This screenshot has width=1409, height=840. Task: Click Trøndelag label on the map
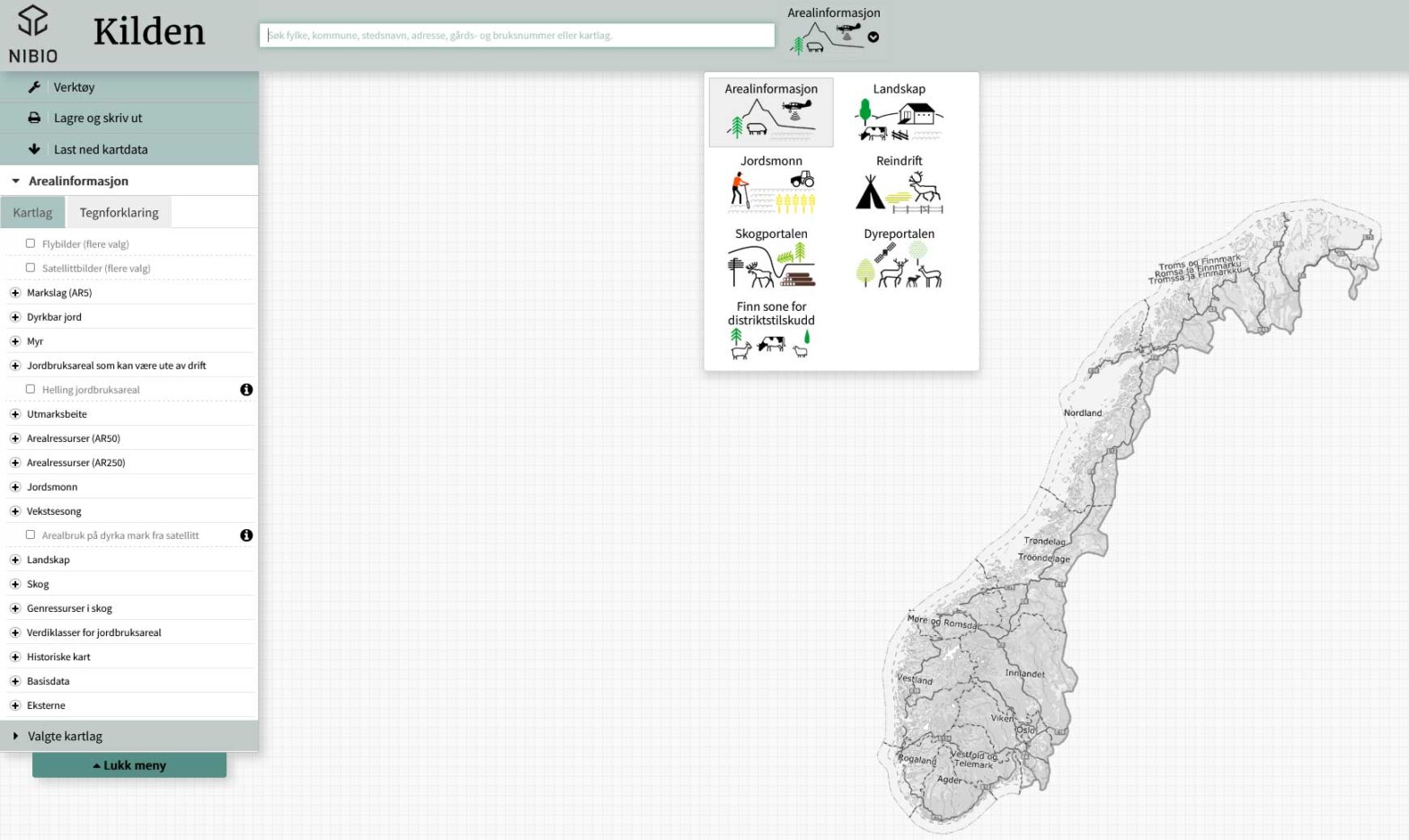(x=1044, y=542)
